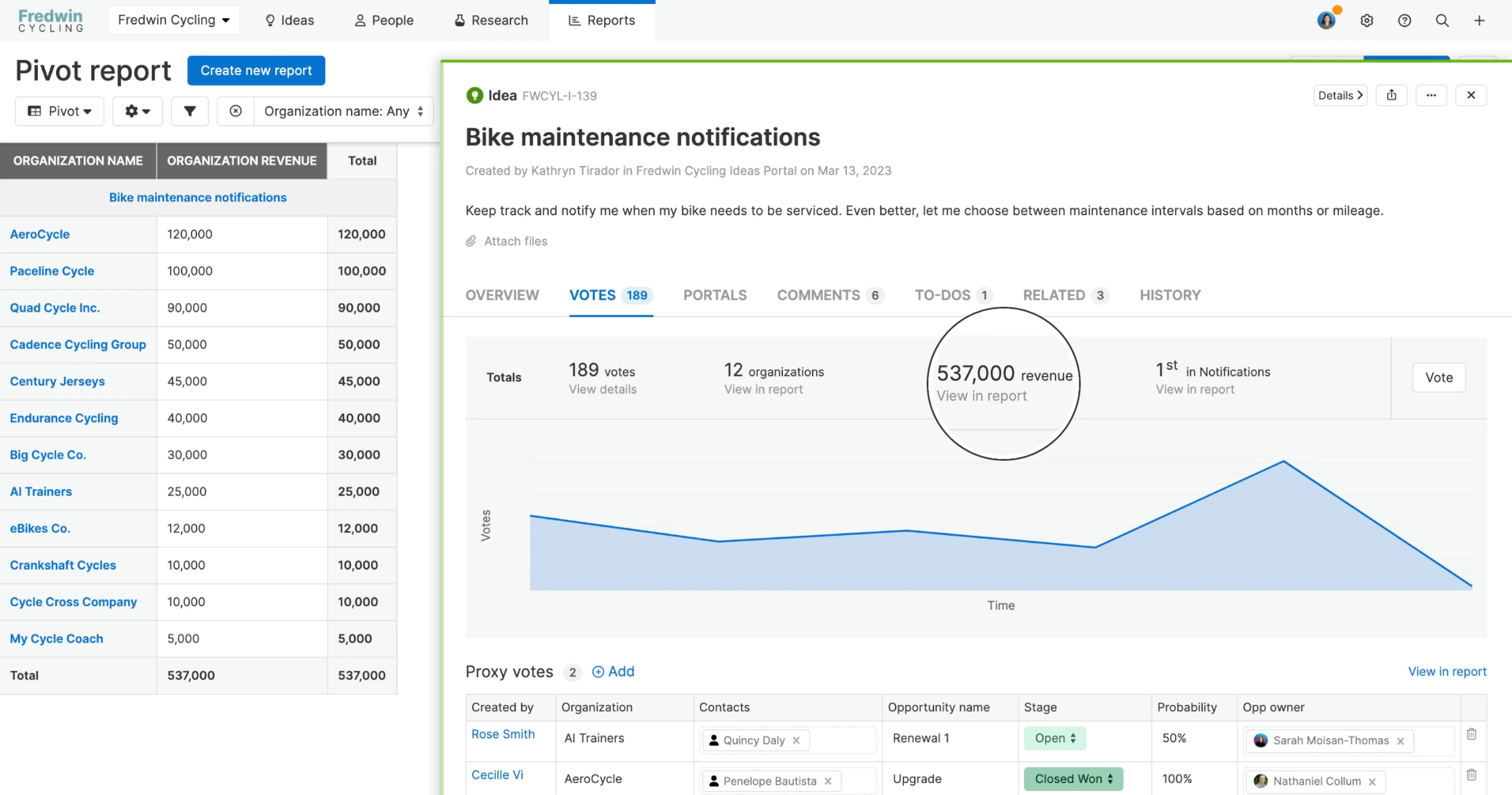The height and width of the screenshot is (795, 1512).
Task: Open the Ideas navigation menu
Action: [x=289, y=20]
